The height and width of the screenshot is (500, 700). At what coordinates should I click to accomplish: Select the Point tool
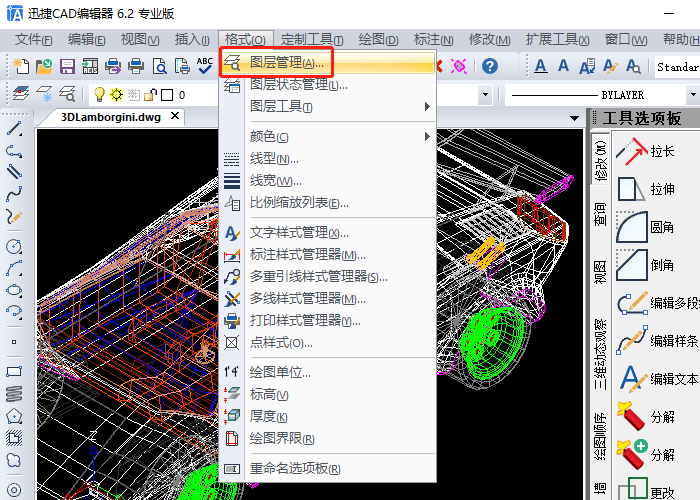point(14,342)
